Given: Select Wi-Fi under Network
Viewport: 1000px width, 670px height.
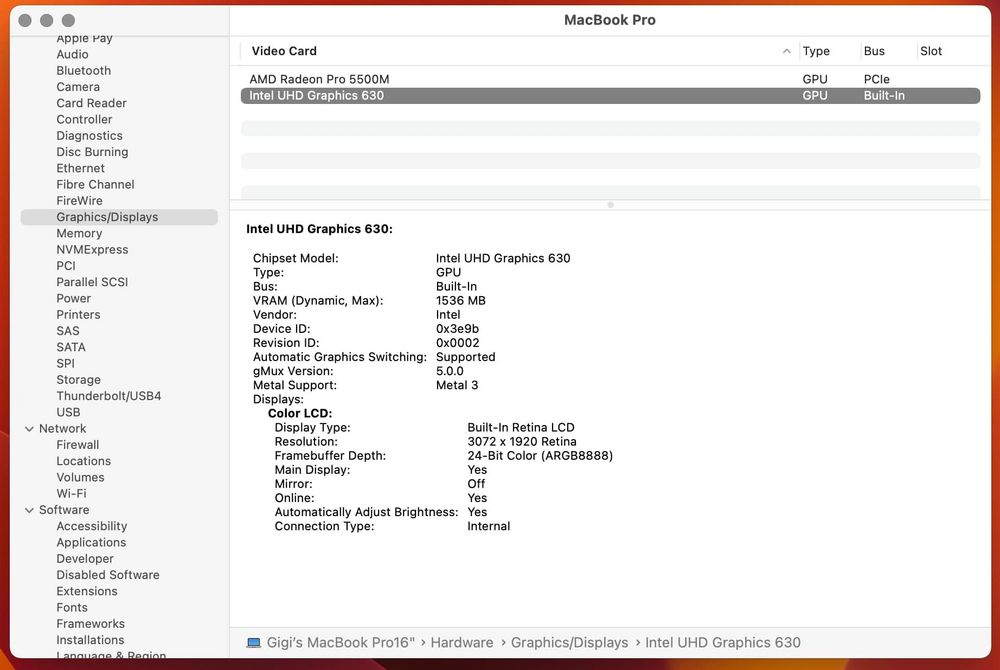Looking at the screenshot, I should pyautogui.click(x=71, y=493).
